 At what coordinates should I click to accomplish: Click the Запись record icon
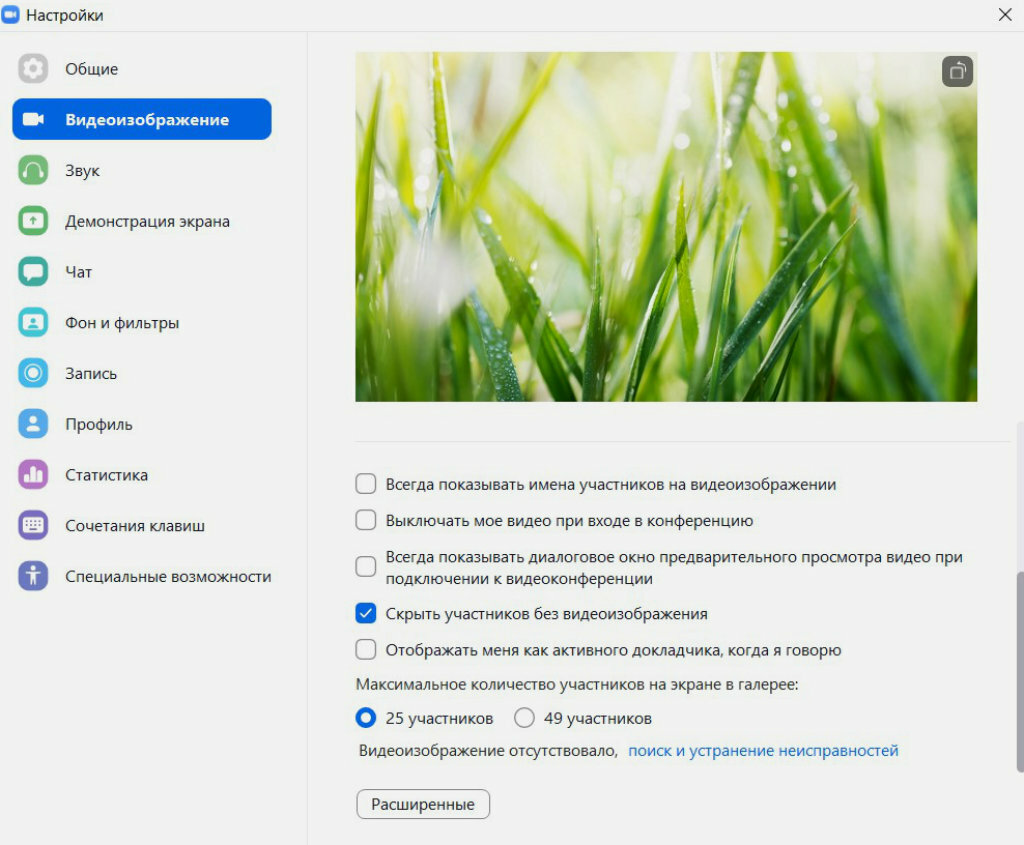click(33, 374)
